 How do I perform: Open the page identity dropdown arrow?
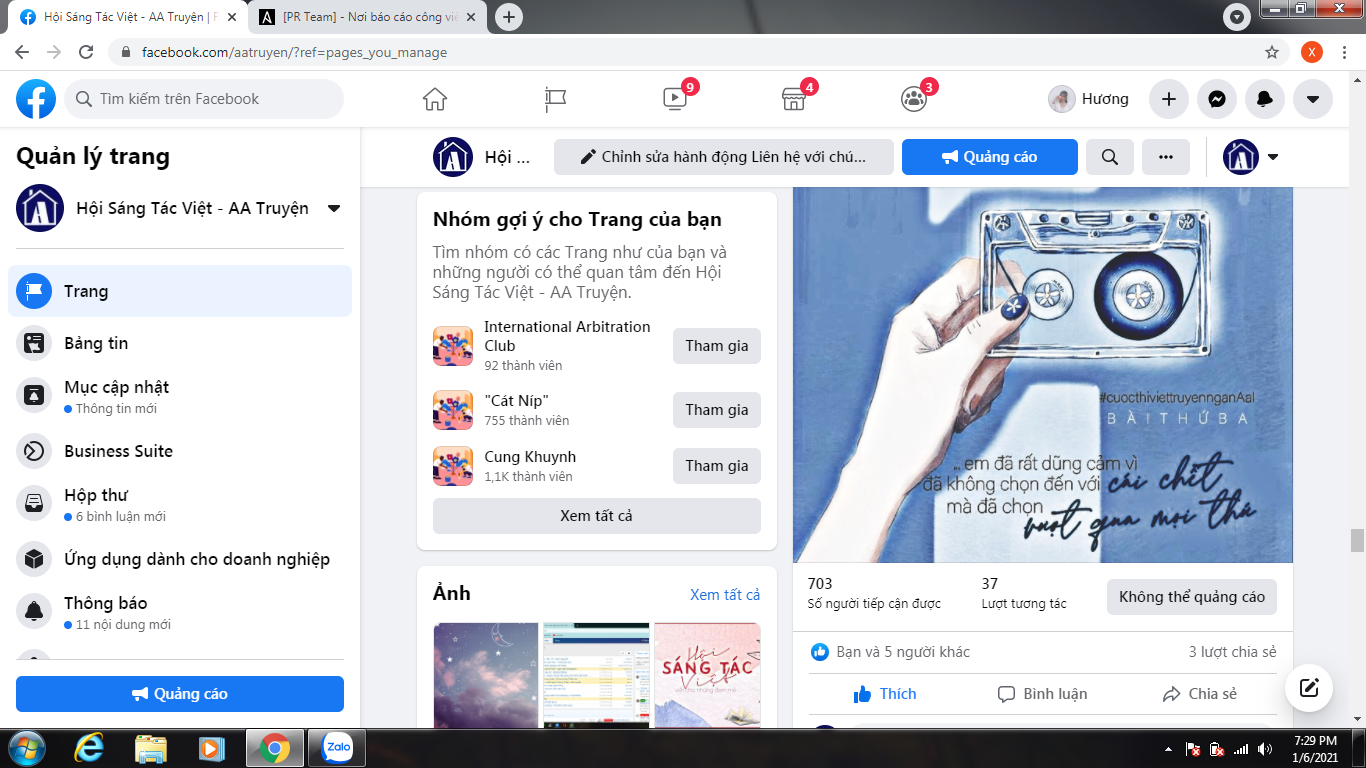[1273, 157]
